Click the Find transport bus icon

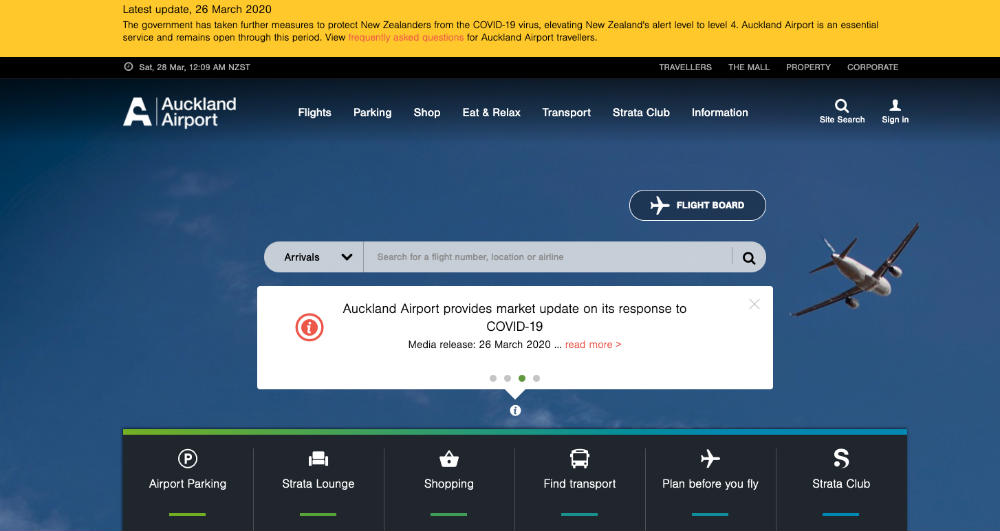tap(580, 458)
